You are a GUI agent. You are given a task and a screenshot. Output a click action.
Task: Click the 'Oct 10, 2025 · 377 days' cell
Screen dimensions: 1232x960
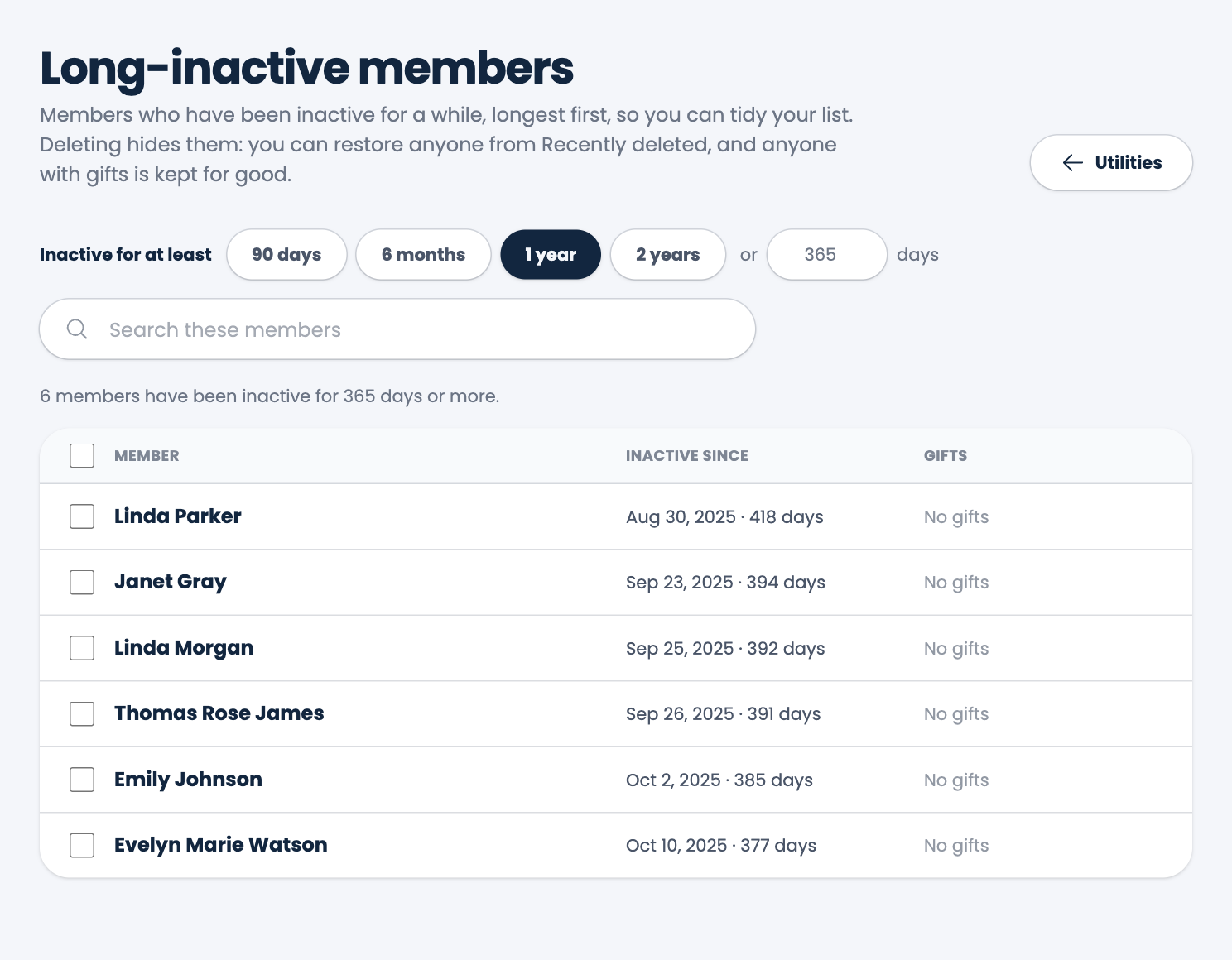tap(721, 846)
